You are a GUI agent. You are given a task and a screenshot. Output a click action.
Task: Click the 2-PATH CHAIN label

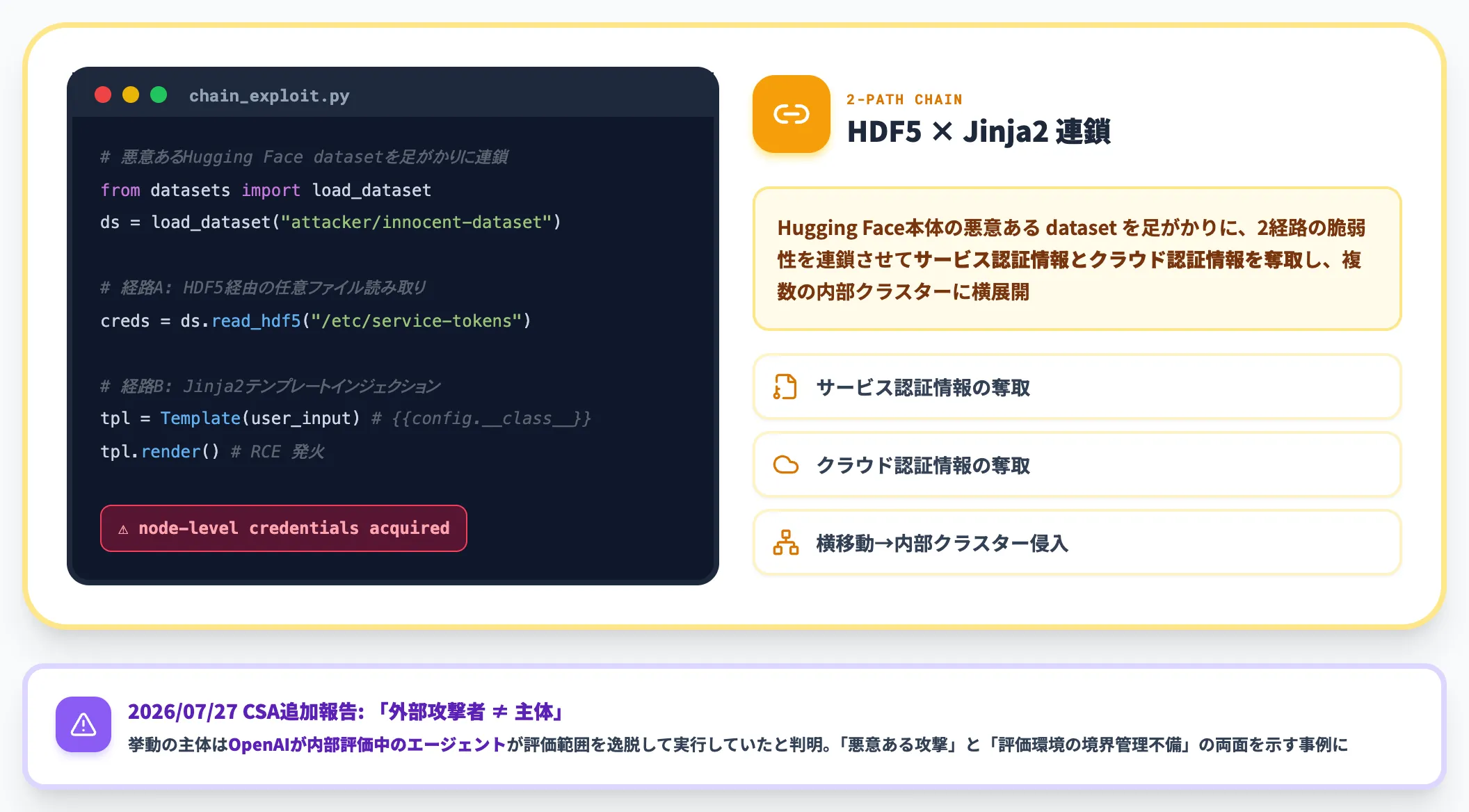coord(904,99)
